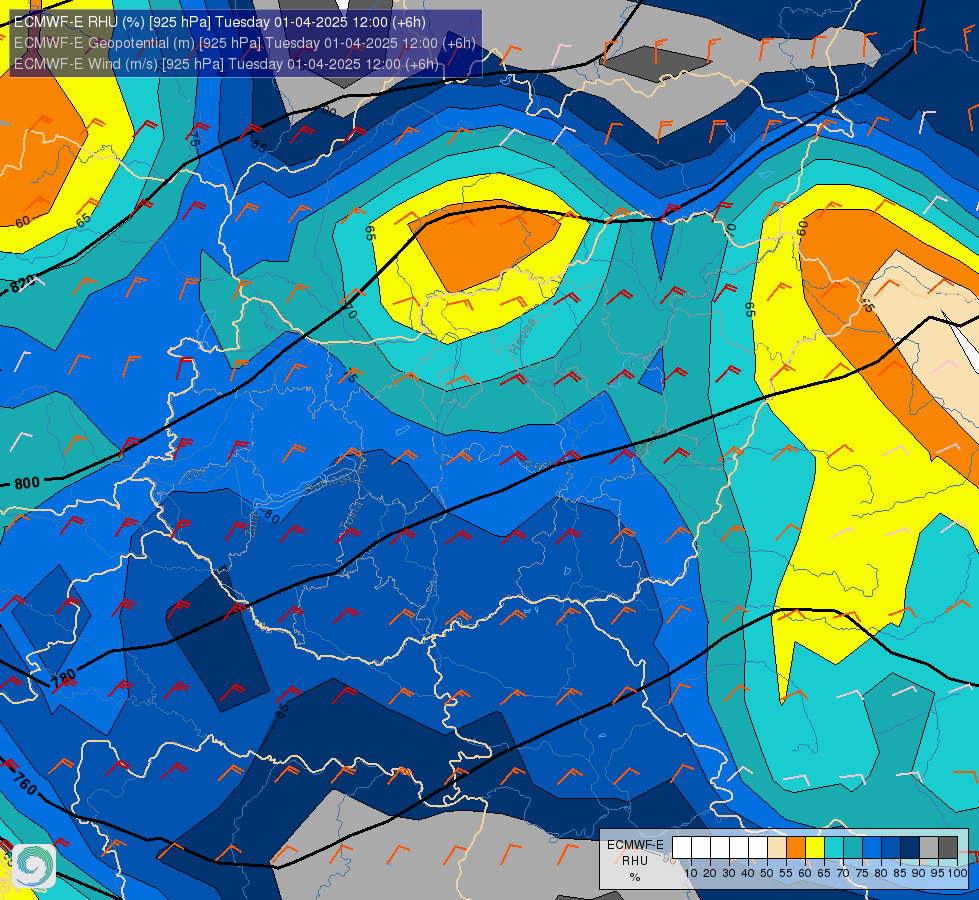This screenshot has height=900, width=979.
Task: Click the bold 820 geopotential contour label
Action: click(x=23, y=285)
